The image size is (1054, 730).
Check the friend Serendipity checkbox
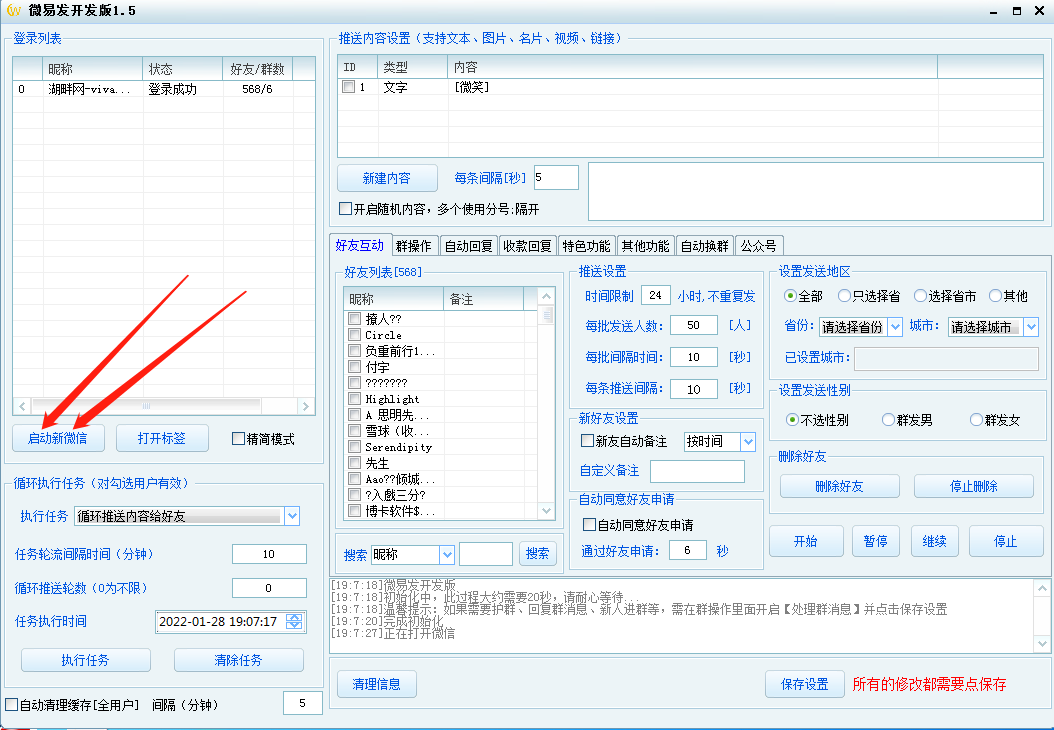tap(354, 446)
